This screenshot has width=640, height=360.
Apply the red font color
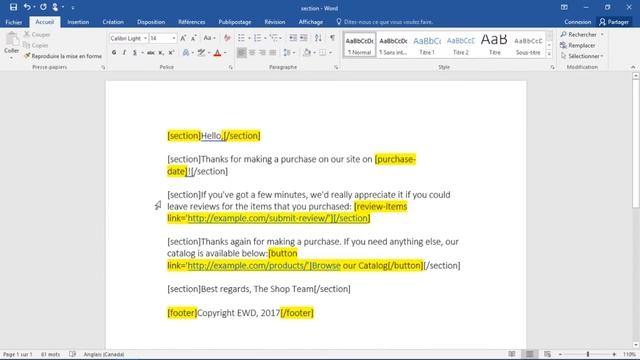point(218,52)
